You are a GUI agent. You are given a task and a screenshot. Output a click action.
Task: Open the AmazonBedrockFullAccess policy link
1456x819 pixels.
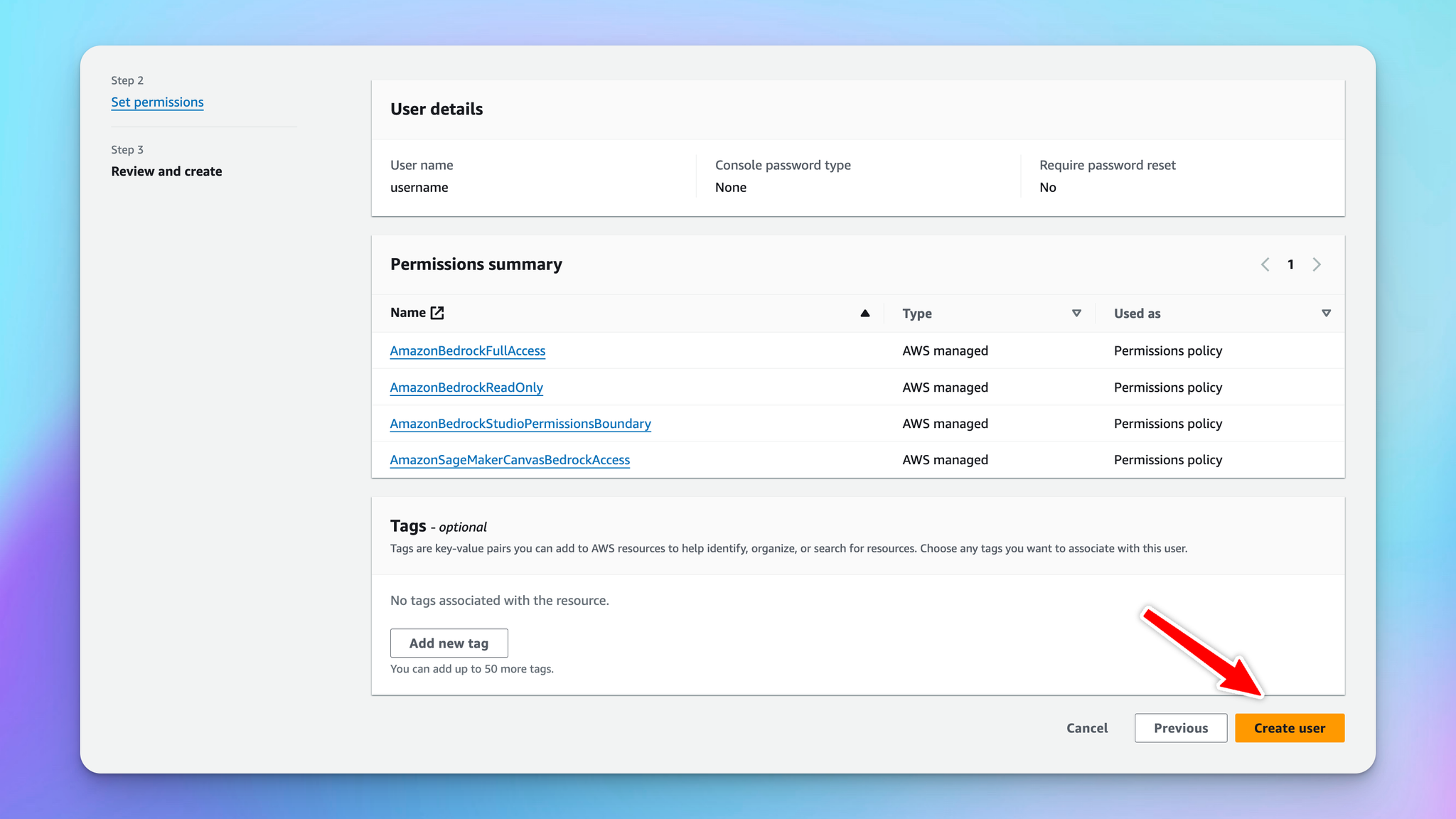[x=468, y=350]
